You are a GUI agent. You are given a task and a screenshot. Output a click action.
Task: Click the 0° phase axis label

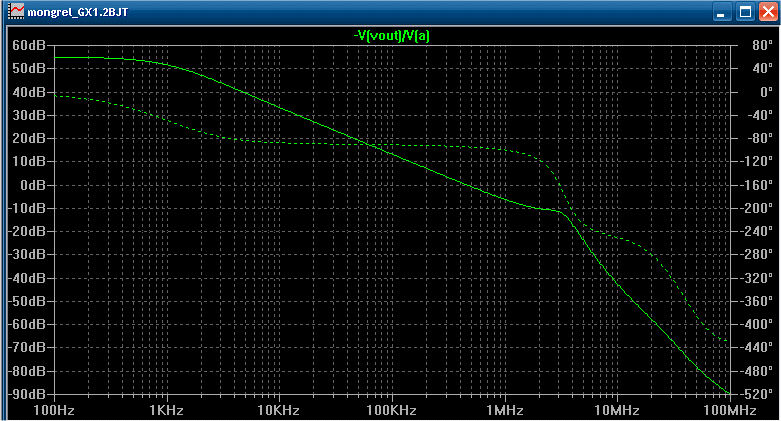tap(767, 92)
